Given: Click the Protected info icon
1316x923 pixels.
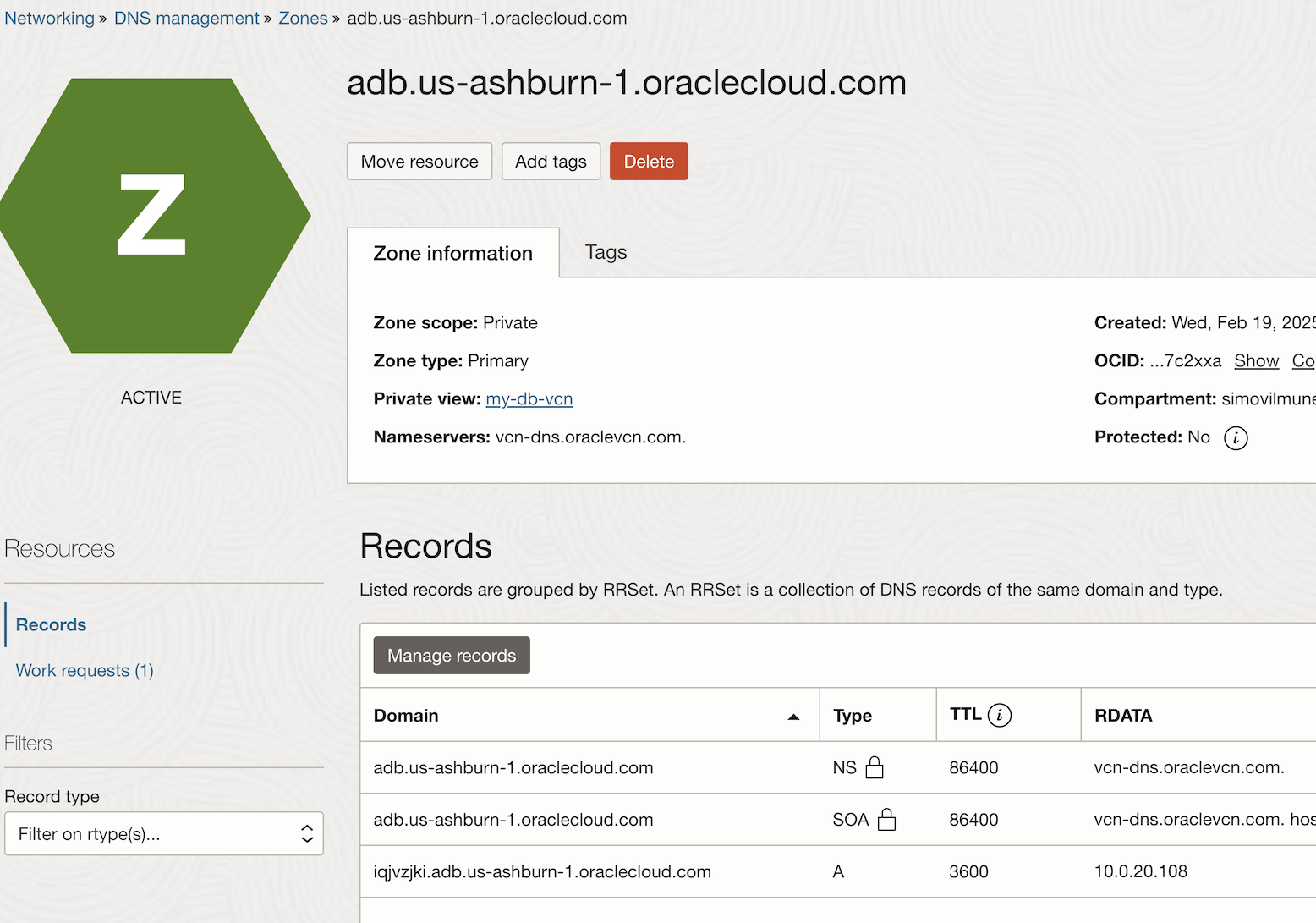Looking at the screenshot, I should [1236, 437].
